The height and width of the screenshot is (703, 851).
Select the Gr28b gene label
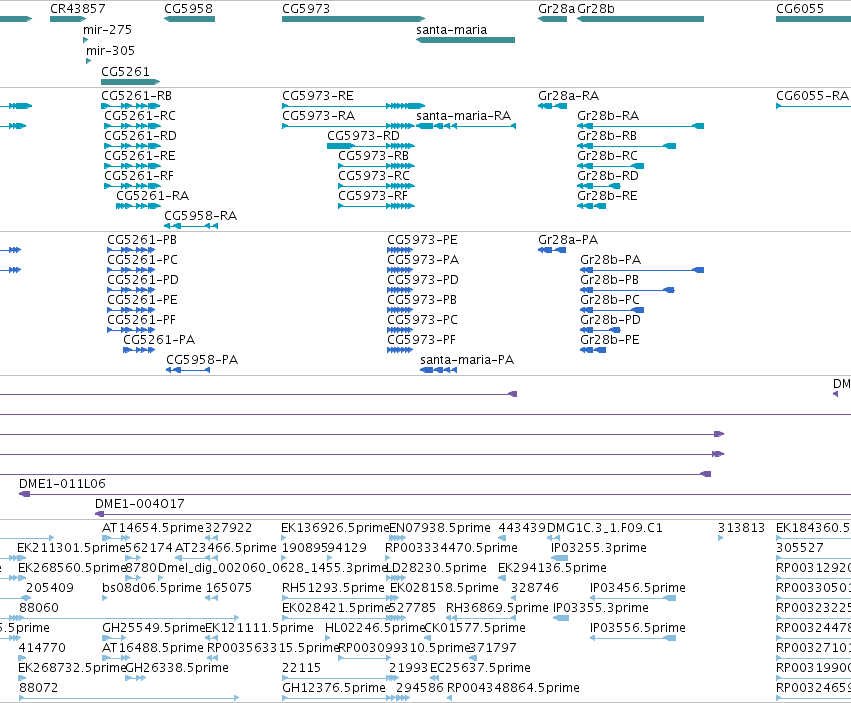(x=596, y=9)
